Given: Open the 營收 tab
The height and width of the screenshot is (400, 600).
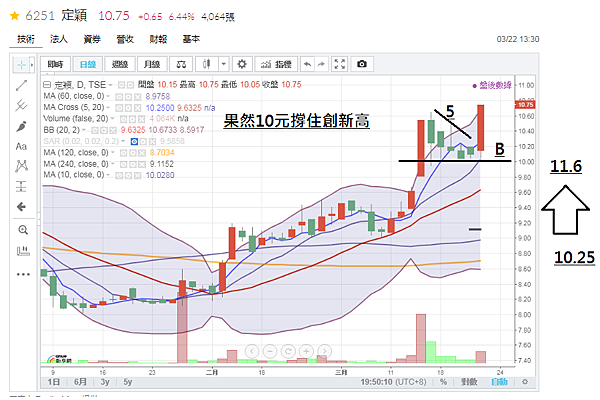Looking at the screenshot, I should pos(125,39).
